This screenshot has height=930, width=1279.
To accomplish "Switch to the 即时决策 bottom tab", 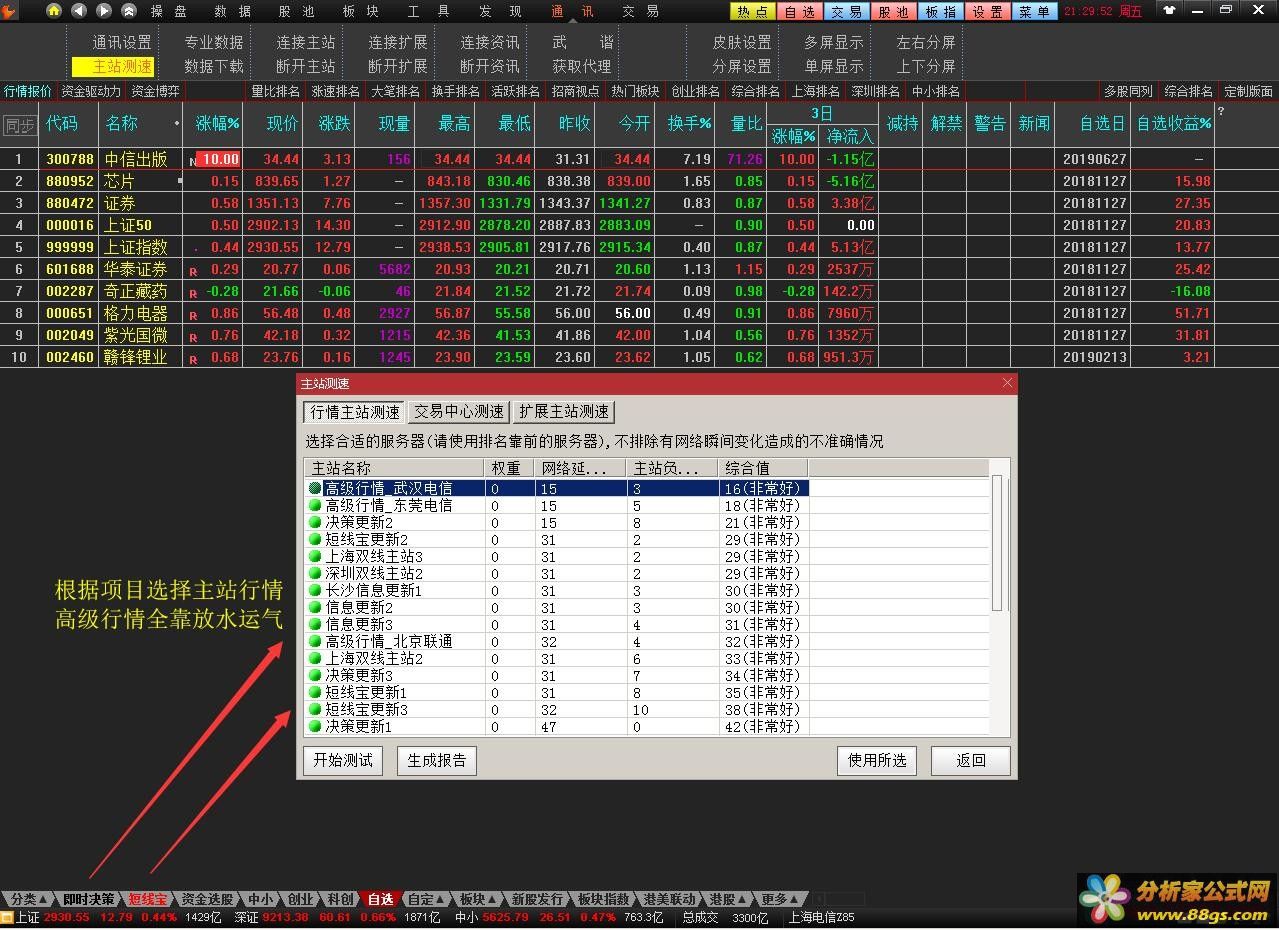I will (x=88, y=899).
